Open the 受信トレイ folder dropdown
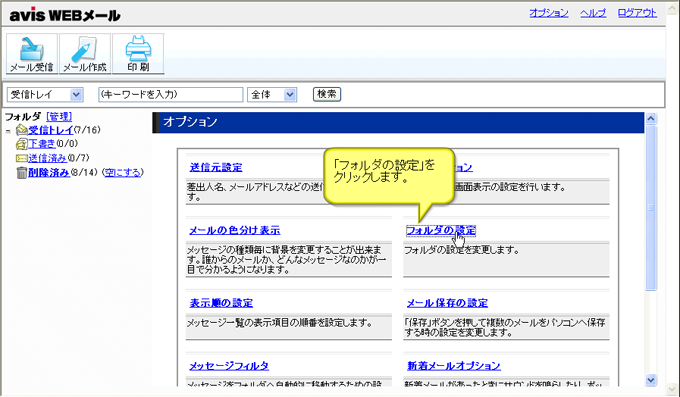 (x=45, y=95)
